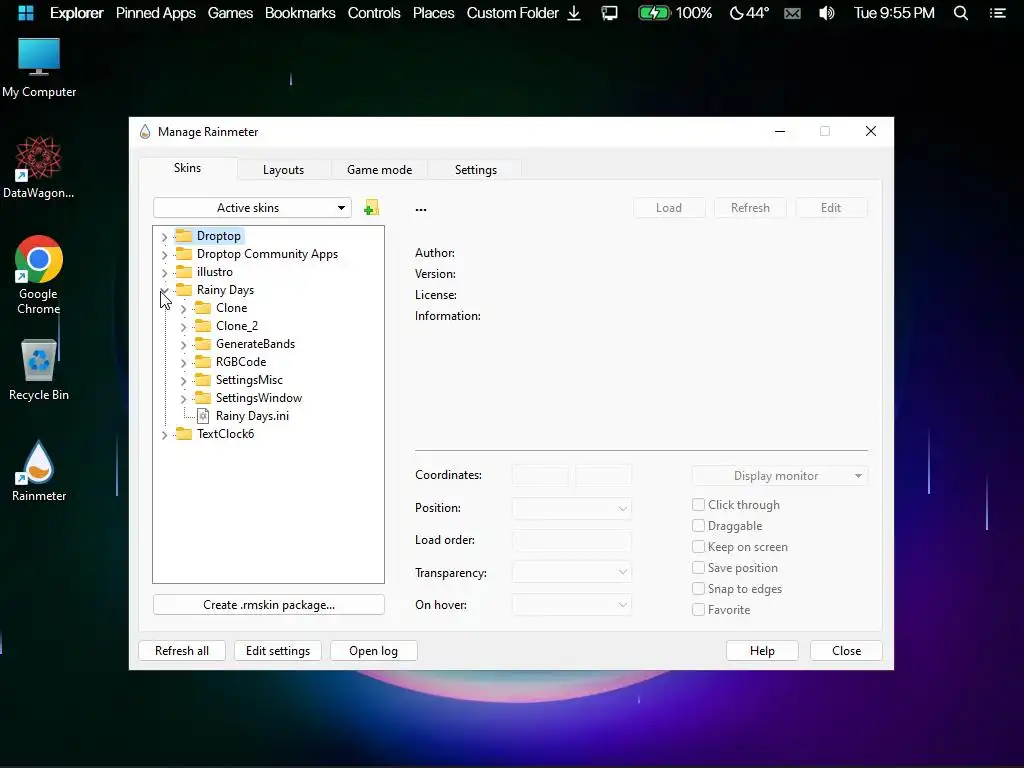Collapse the Rainy Days tree node
Image resolution: width=1024 pixels, height=768 pixels.
point(165,291)
